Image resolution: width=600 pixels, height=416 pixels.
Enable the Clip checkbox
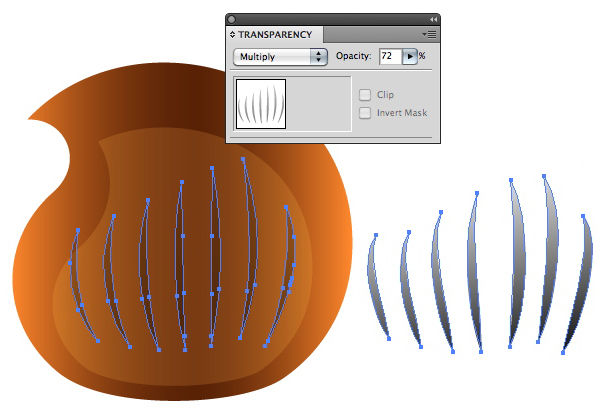(365, 95)
